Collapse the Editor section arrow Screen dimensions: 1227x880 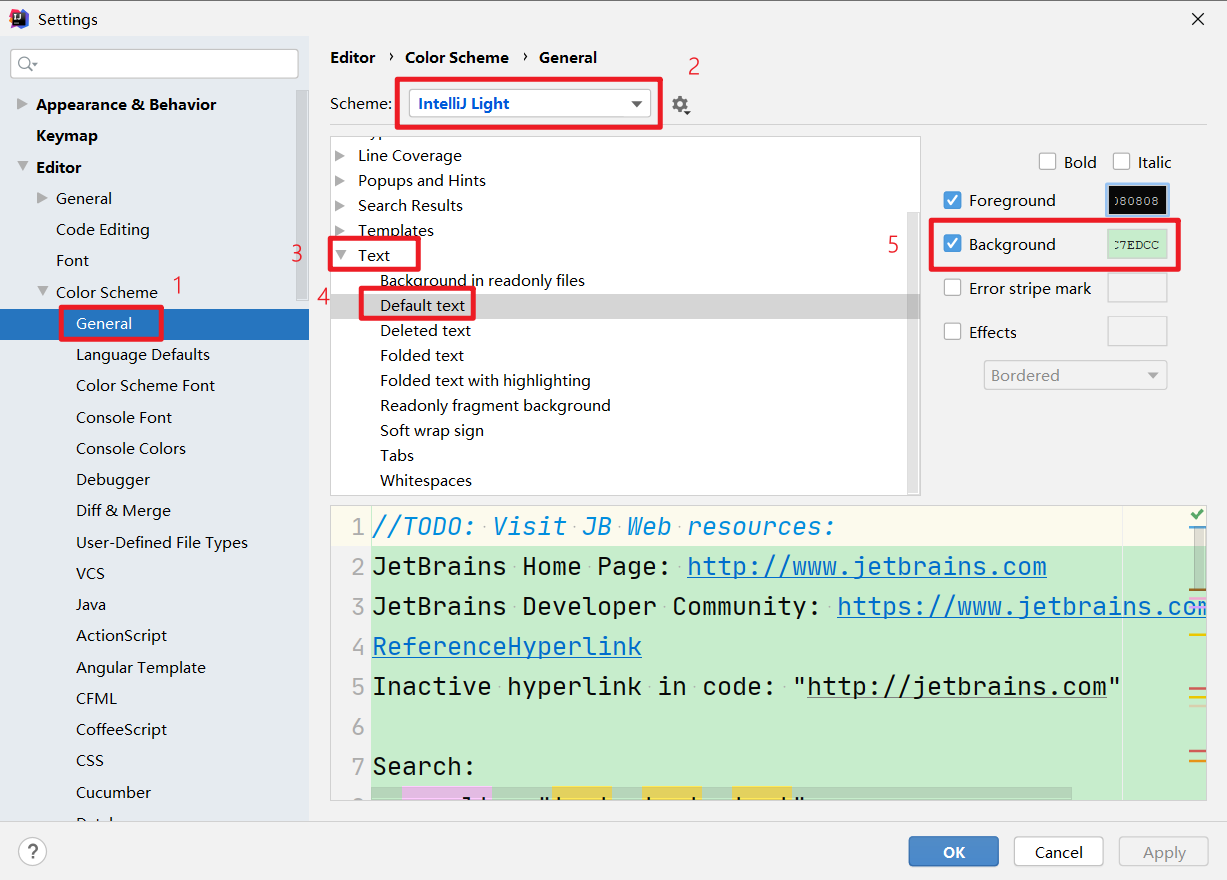pos(23,167)
